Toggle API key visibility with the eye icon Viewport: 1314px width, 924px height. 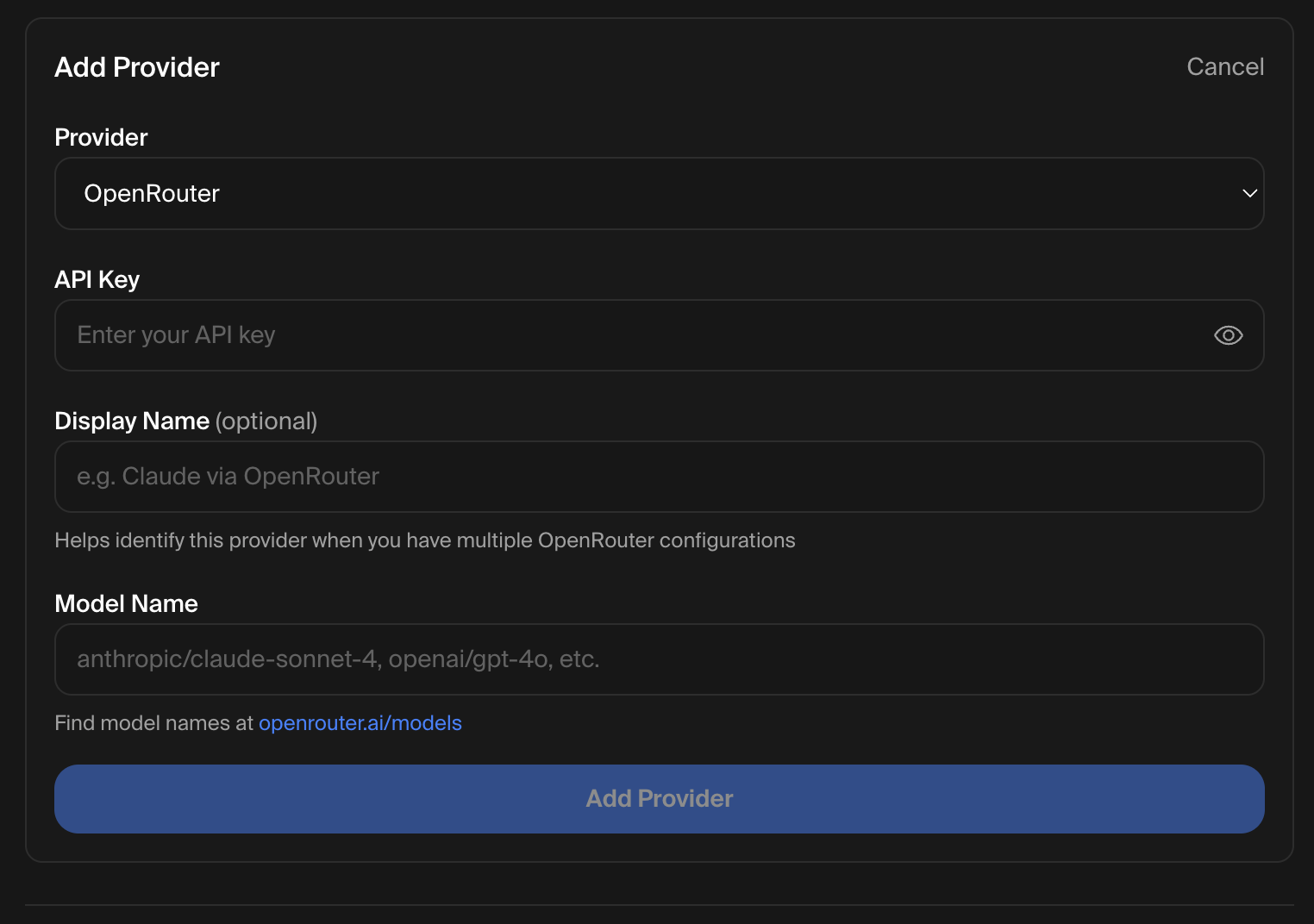coord(1228,335)
